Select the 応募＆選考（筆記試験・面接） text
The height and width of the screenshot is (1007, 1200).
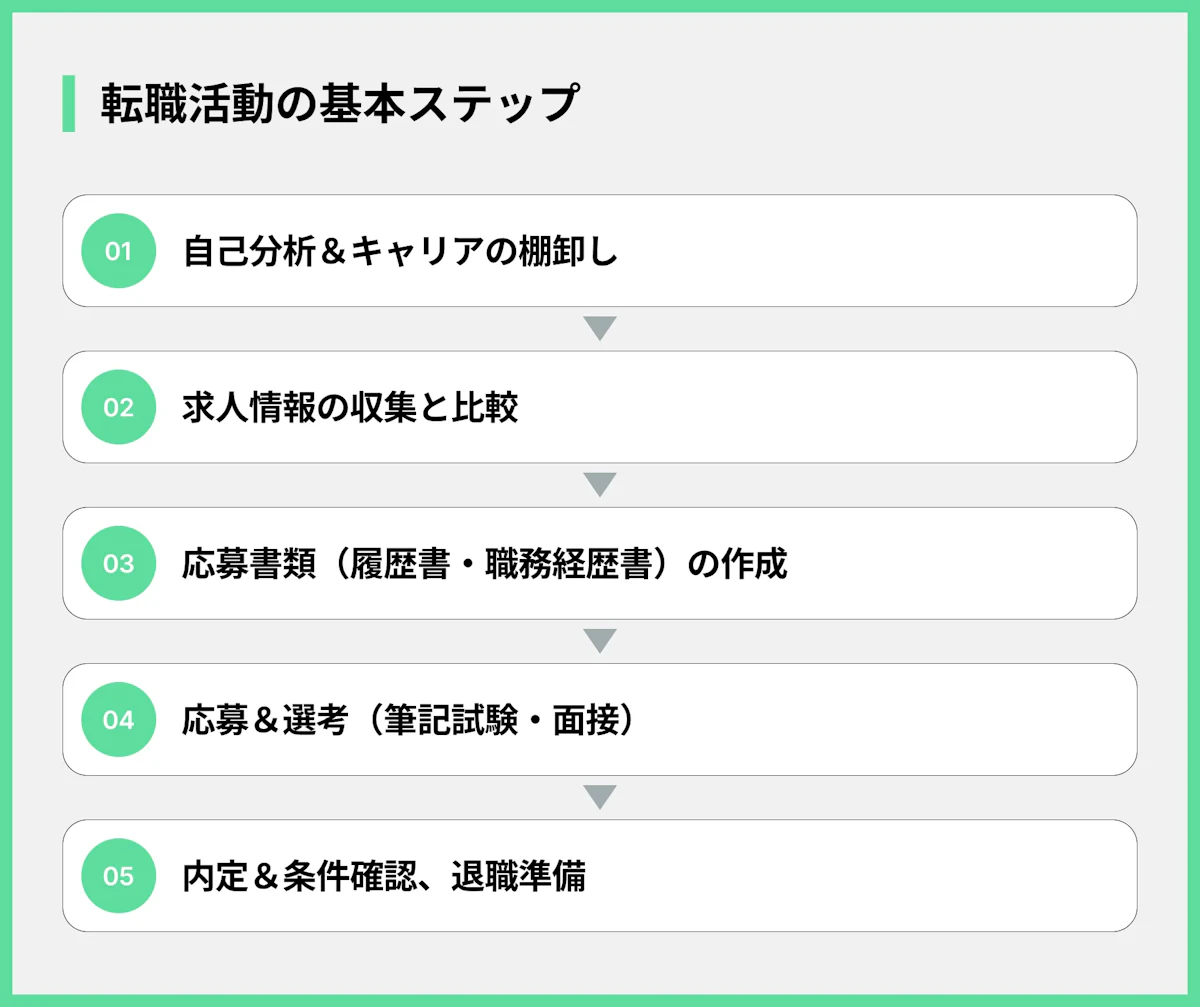point(409,720)
